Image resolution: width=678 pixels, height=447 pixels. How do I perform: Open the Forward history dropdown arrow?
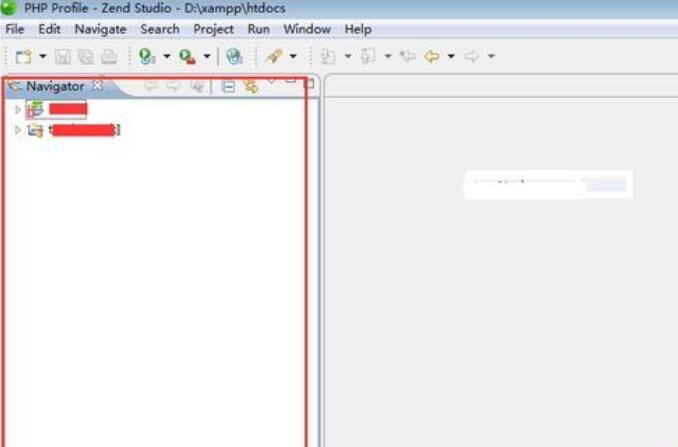[491, 56]
